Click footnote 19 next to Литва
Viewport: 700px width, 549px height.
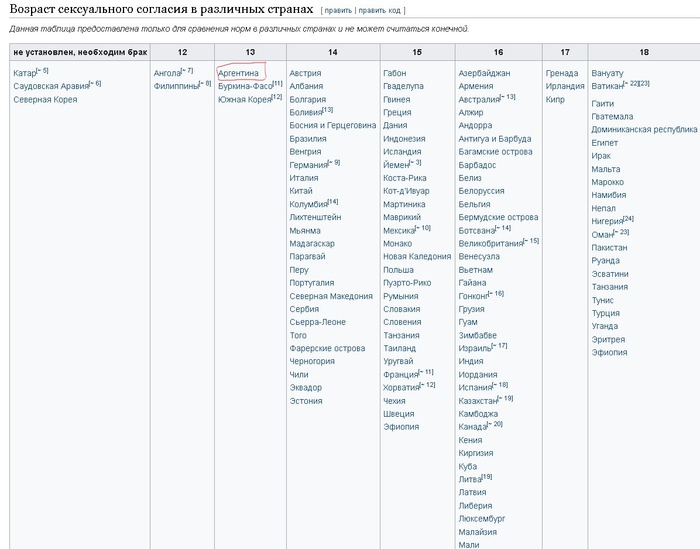[486, 476]
